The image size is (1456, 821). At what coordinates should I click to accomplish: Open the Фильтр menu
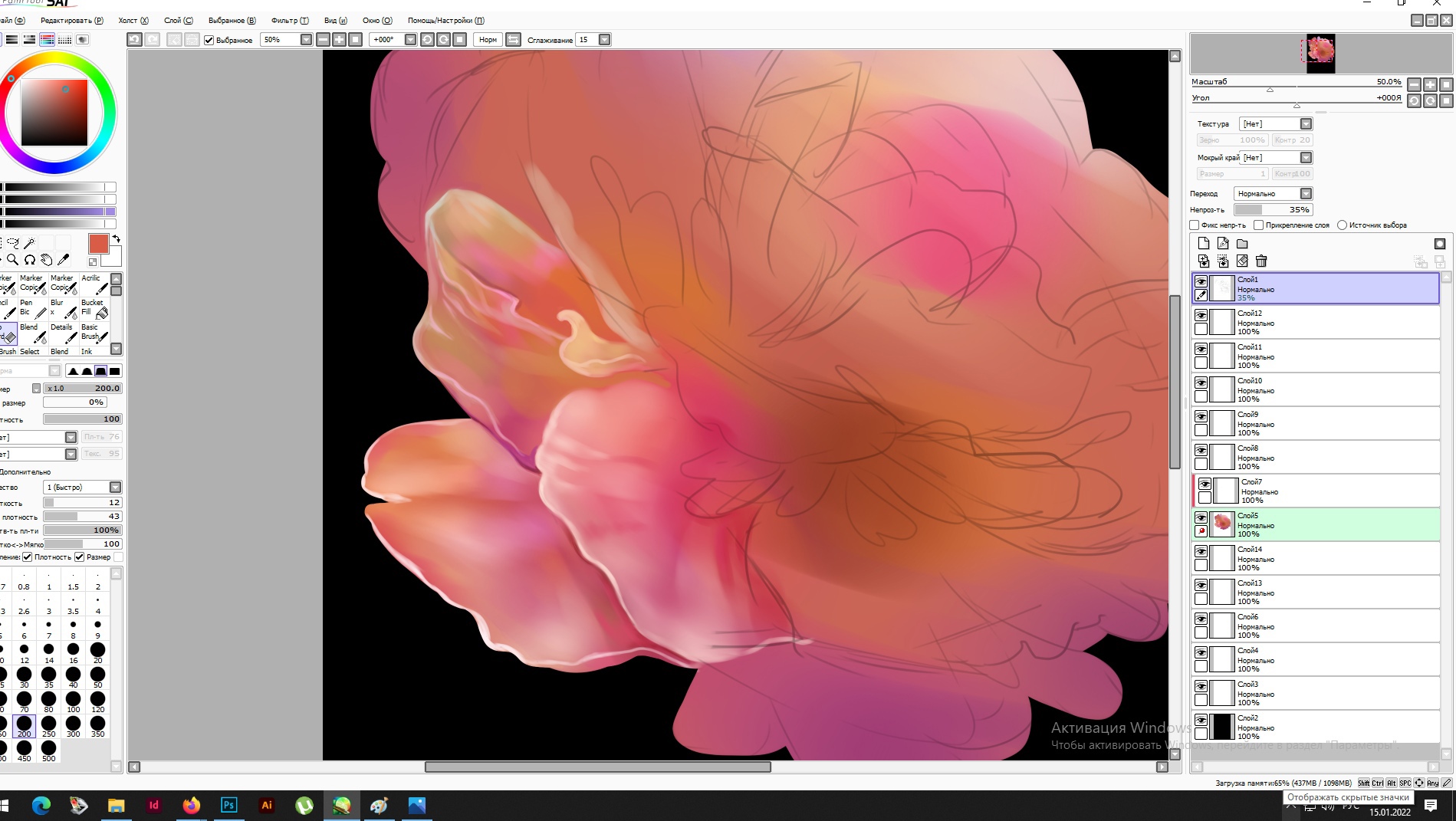(290, 21)
